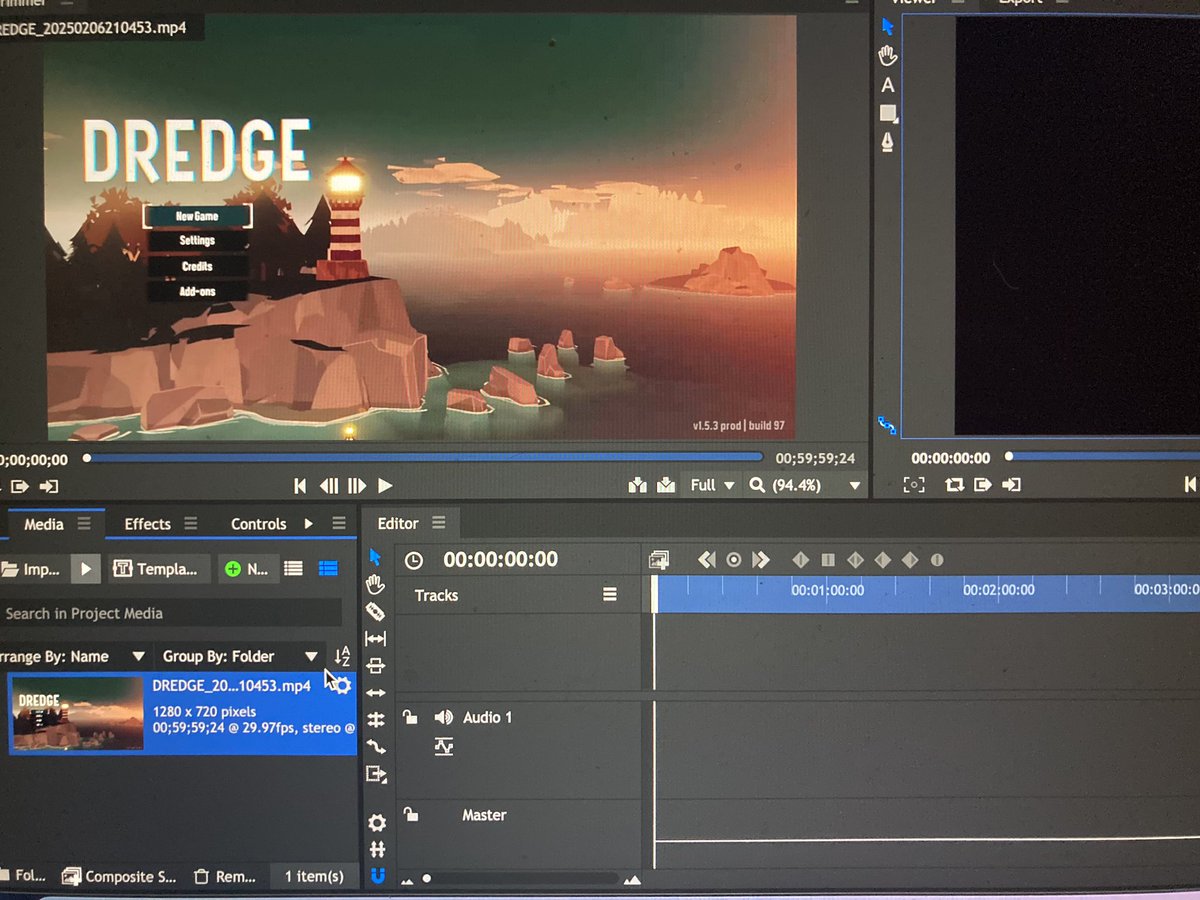Click the Editor export contents icon
This screenshot has width=1200, height=900.
pos(376,774)
